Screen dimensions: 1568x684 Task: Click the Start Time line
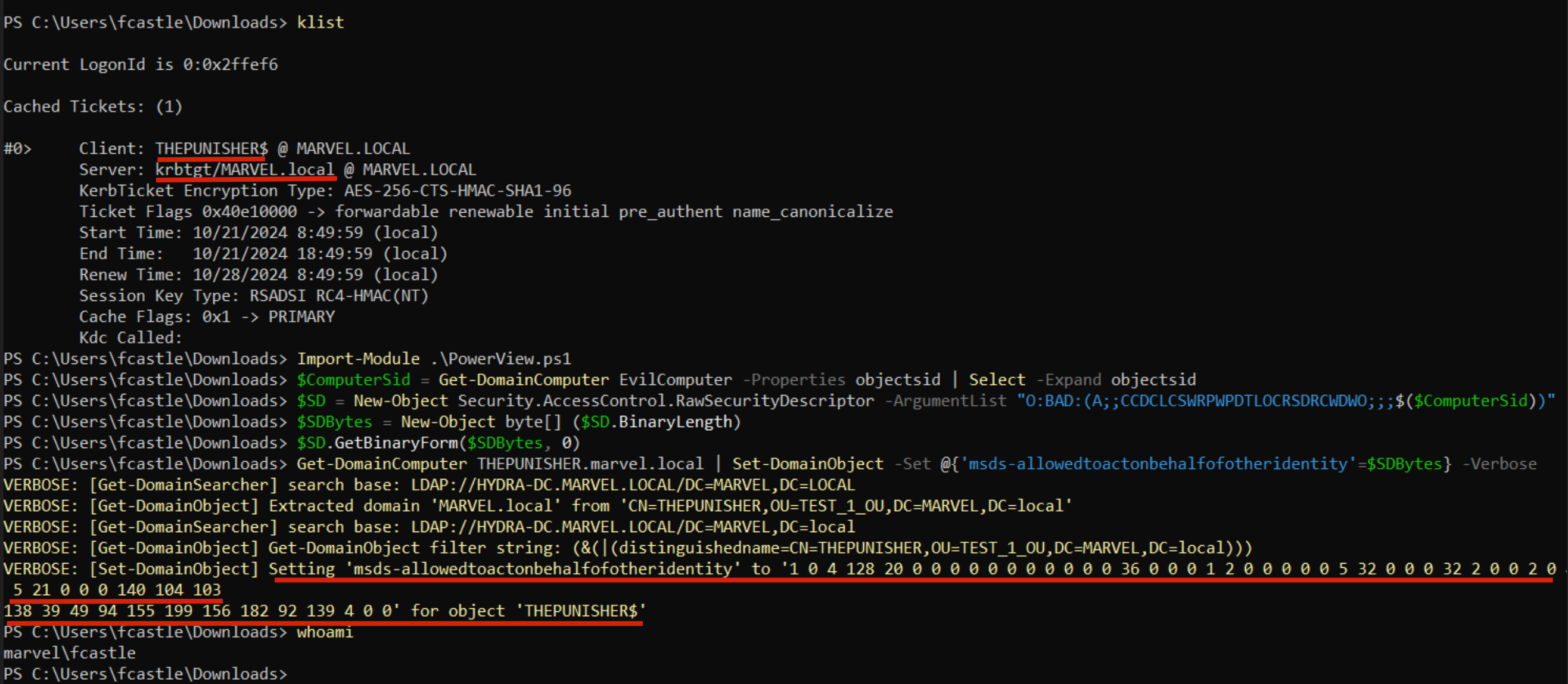click(x=258, y=232)
